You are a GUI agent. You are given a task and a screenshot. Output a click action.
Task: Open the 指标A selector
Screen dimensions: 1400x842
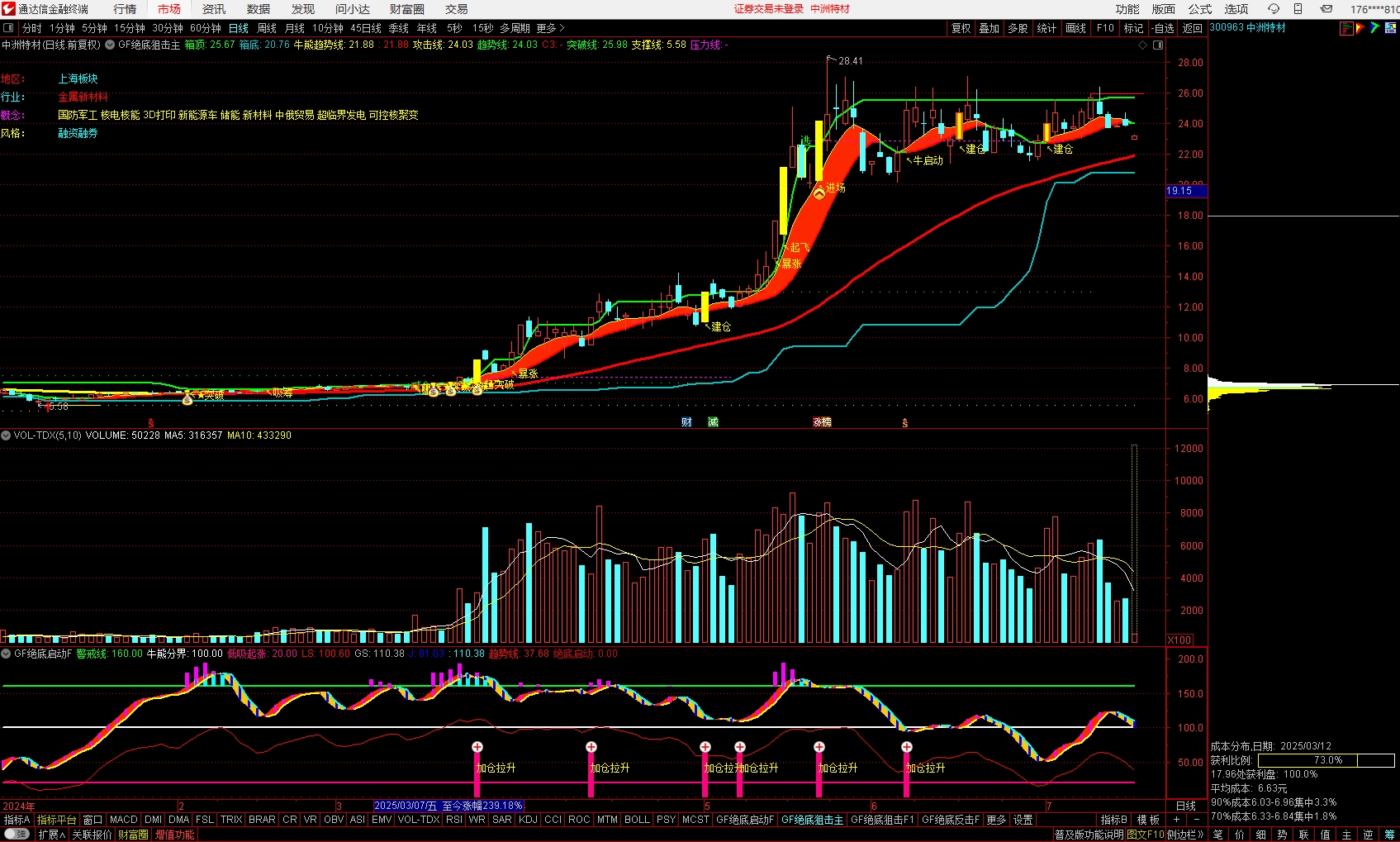17,820
